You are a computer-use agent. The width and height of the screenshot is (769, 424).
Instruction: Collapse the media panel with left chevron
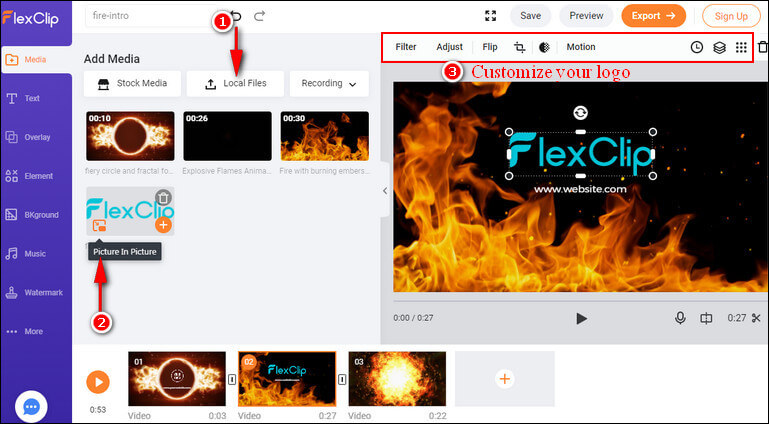(385, 191)
